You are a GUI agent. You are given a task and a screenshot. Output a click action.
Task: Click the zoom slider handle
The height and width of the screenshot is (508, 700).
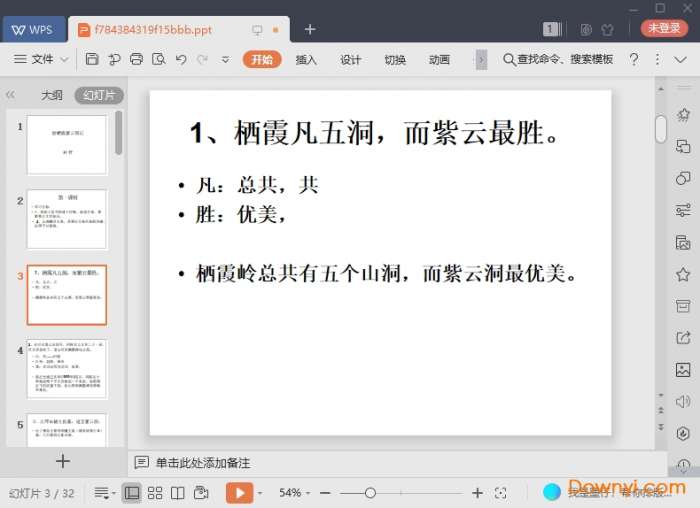pos(370,493)
